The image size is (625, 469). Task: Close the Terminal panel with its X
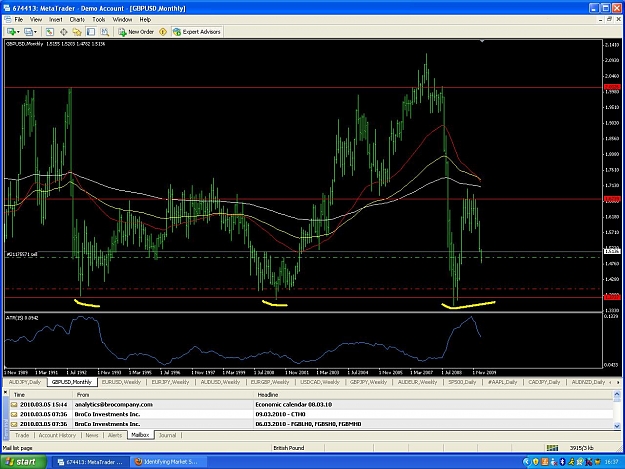click(x=6, y=392)
